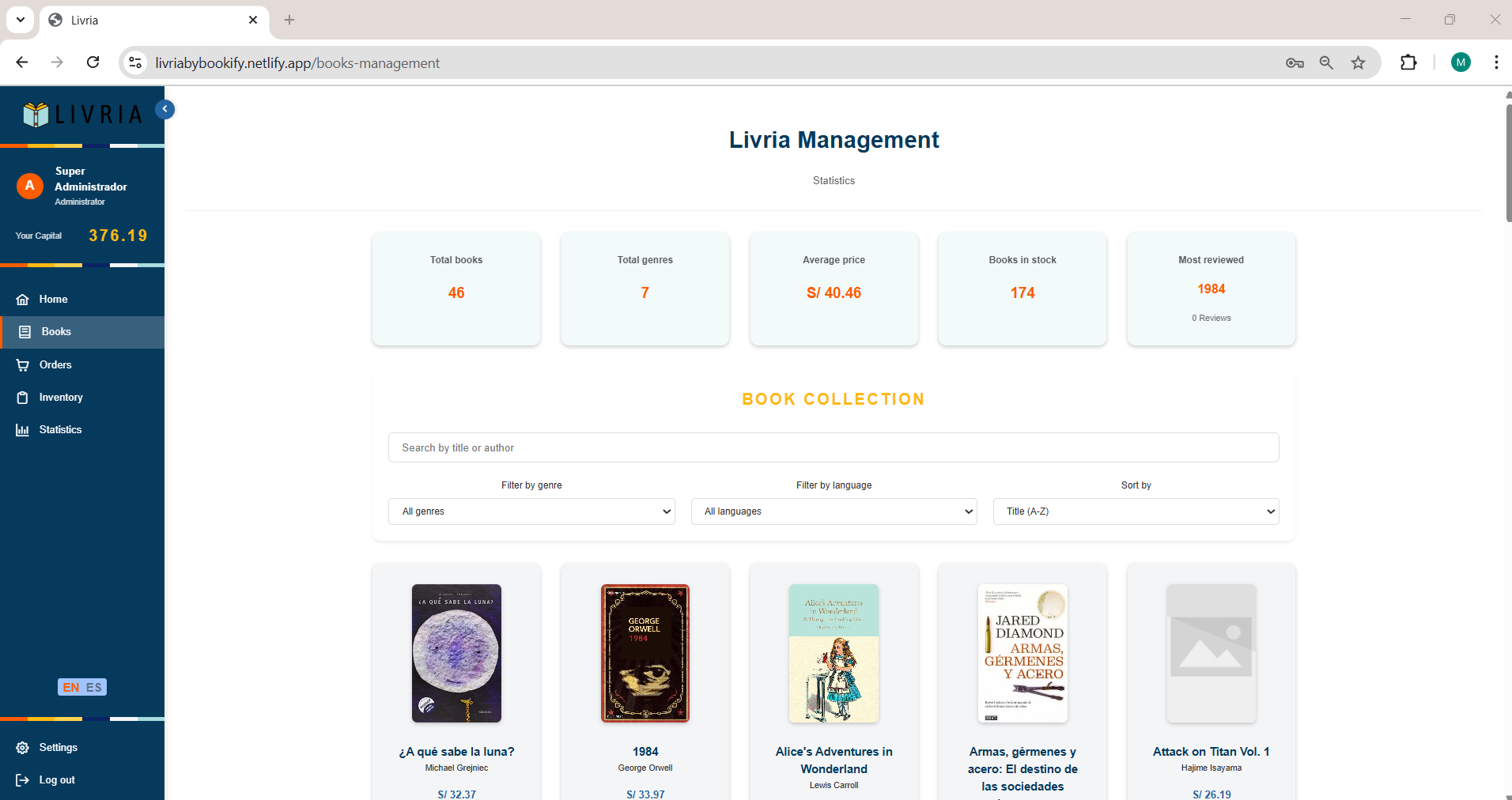The image size is (1512, 800).
Task: Click the browser Forward arrow
Action: click(57, 62)
